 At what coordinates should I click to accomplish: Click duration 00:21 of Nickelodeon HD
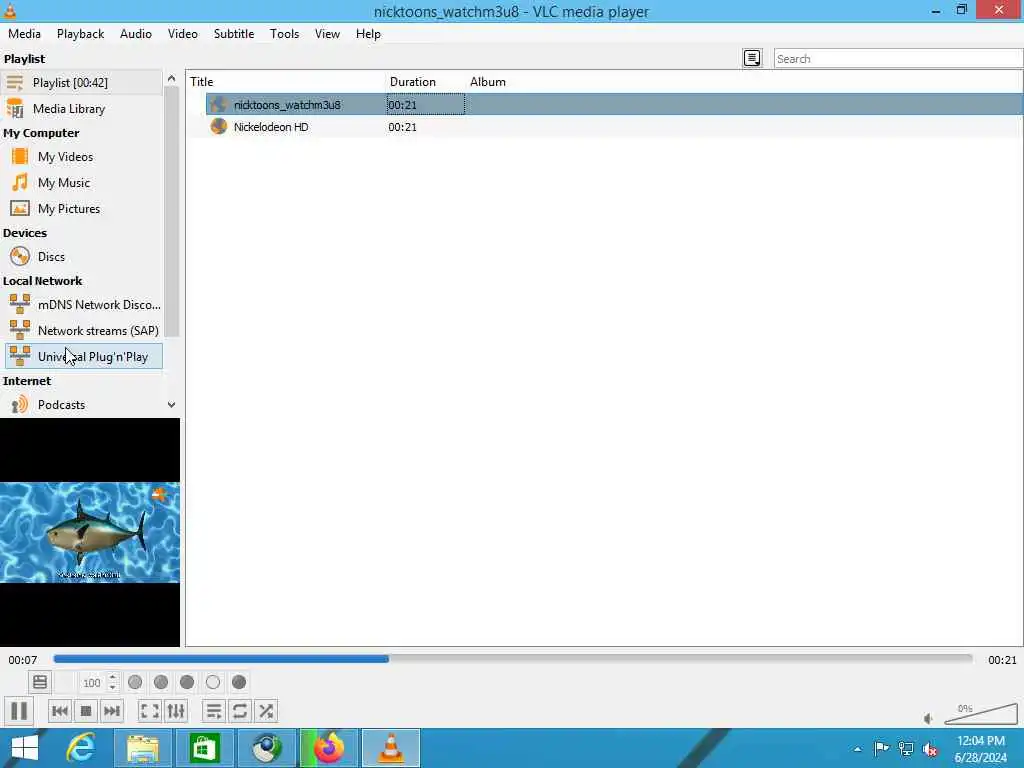coord(402,127)
